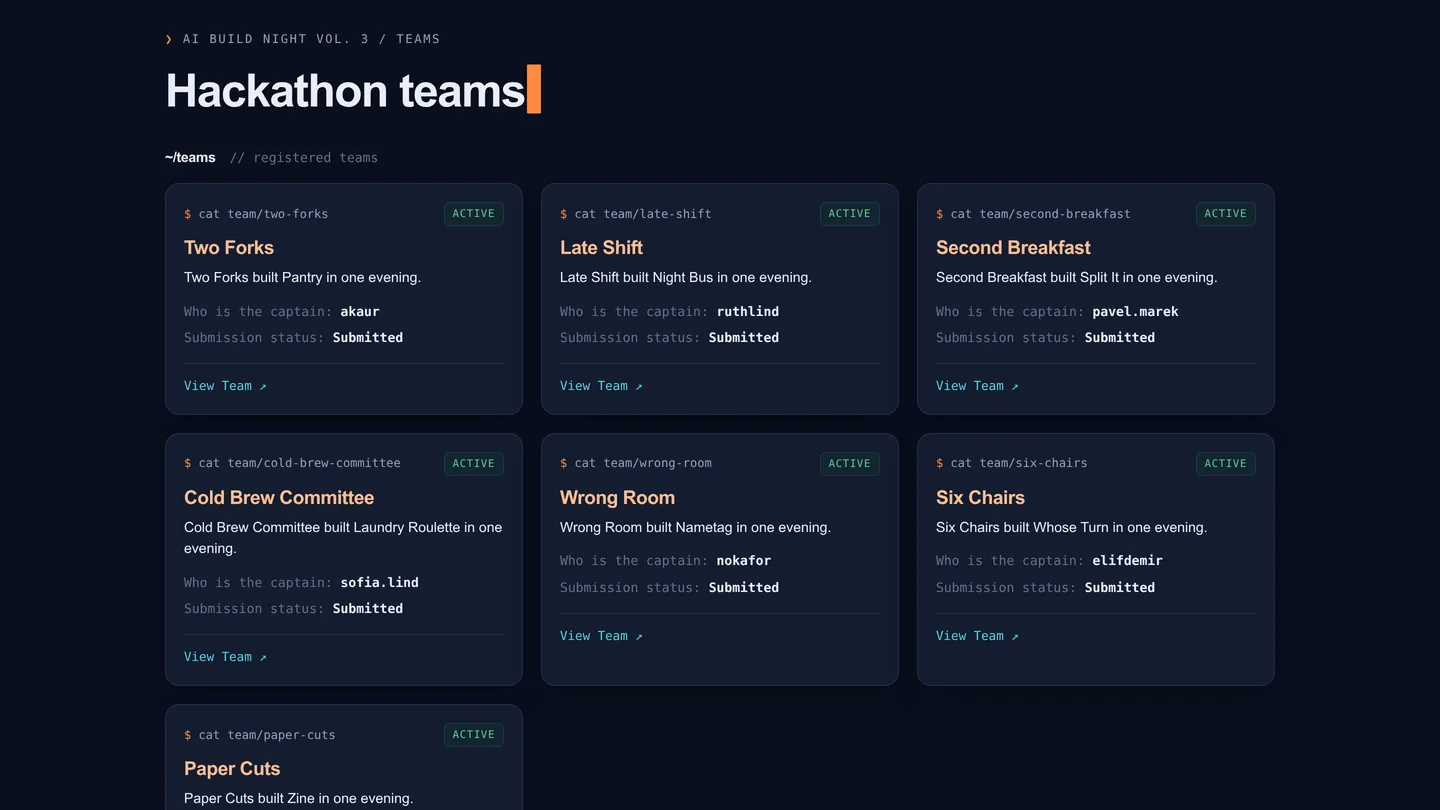This screenshot has height=810, width=1440.
Task: Open View Team link for Wrong Room
Action: [x=601, y=636]
